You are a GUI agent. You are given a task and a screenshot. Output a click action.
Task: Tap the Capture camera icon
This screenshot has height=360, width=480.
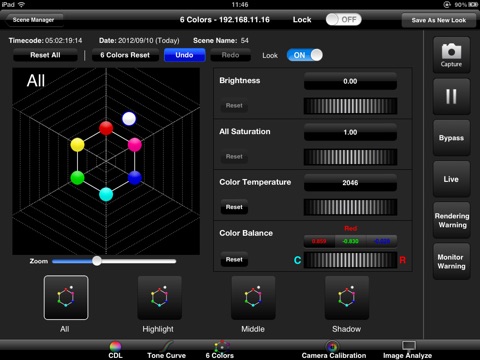tap(451, 55)
